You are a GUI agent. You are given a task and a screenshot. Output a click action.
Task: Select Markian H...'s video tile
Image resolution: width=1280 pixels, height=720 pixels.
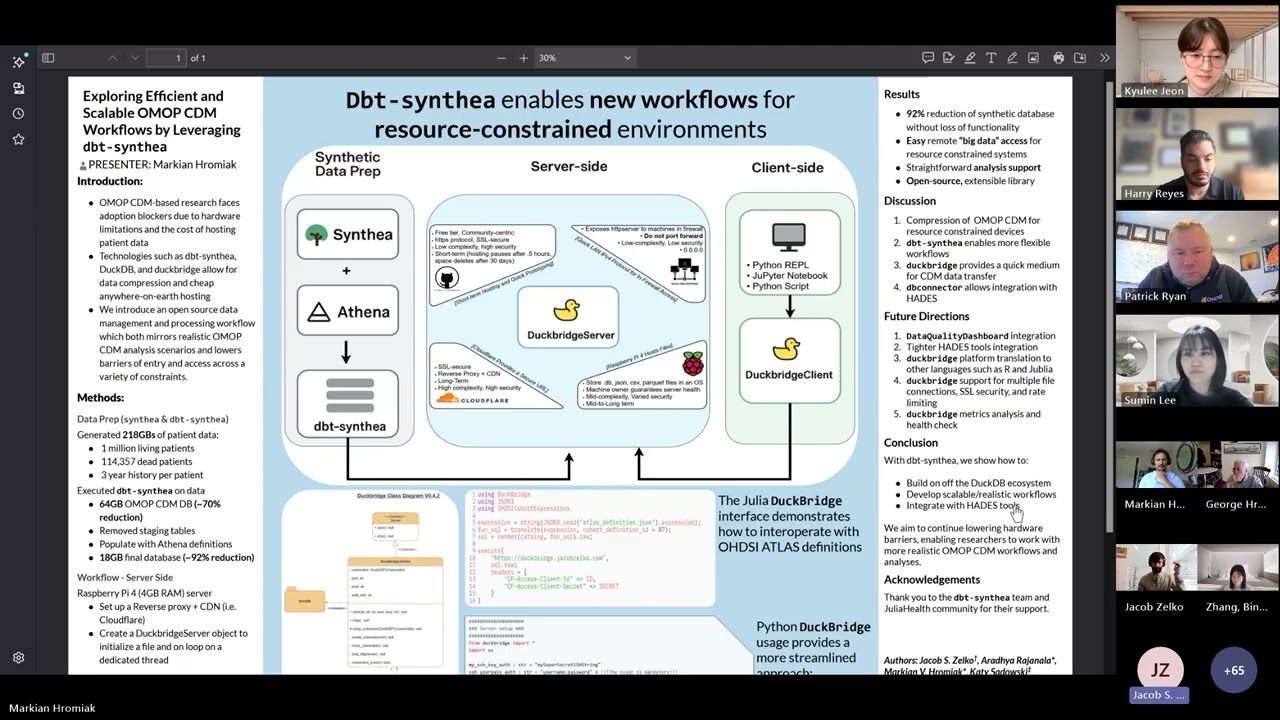click(1156, 478)
